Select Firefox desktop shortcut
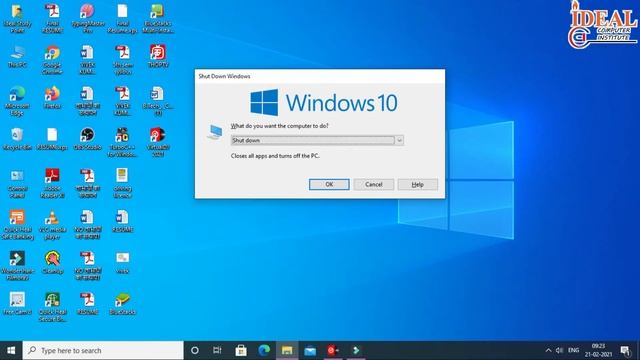Screen dimensions: 640x360 coord(52,98)
